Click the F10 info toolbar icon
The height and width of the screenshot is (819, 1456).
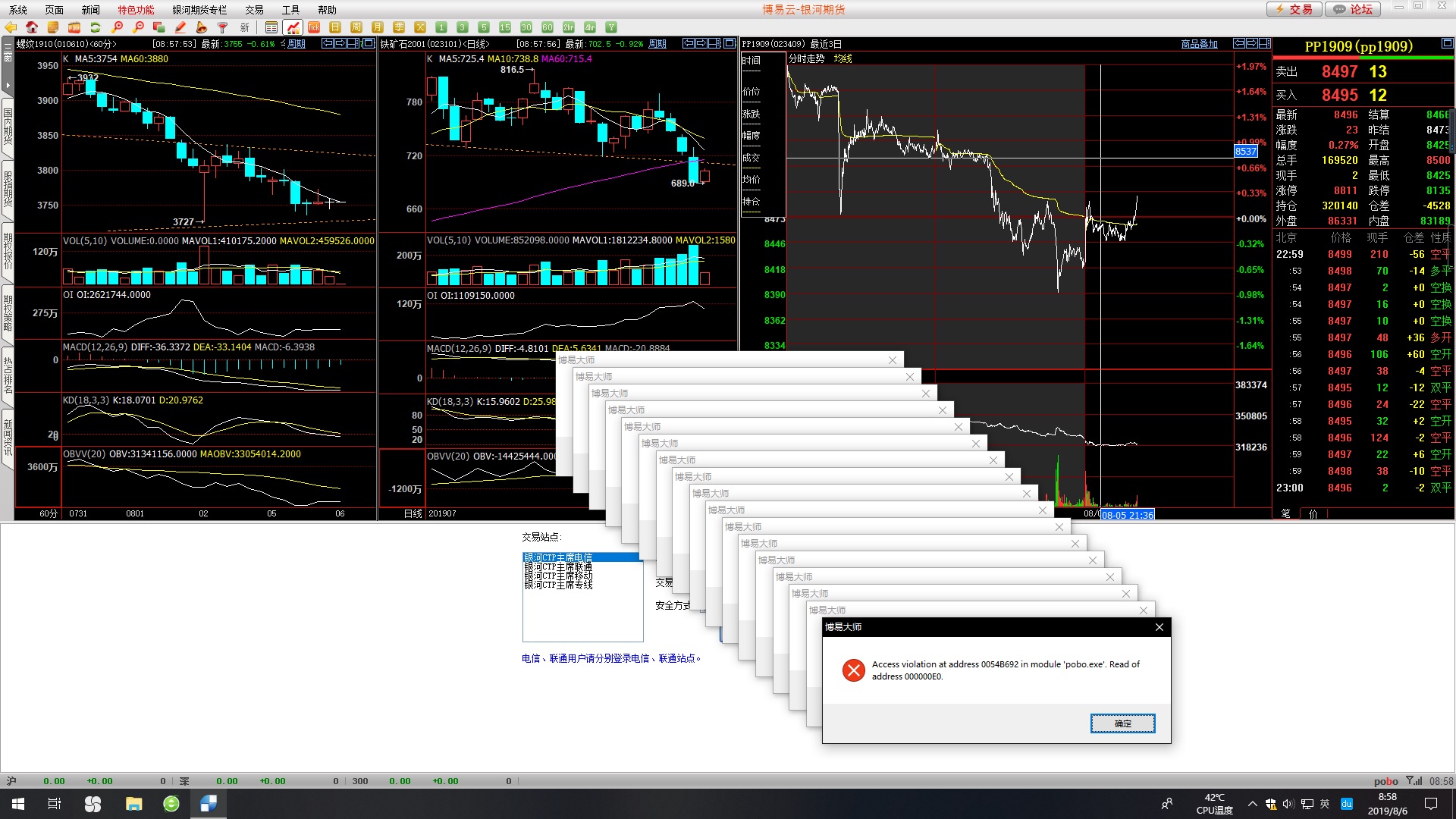point(74,27)
